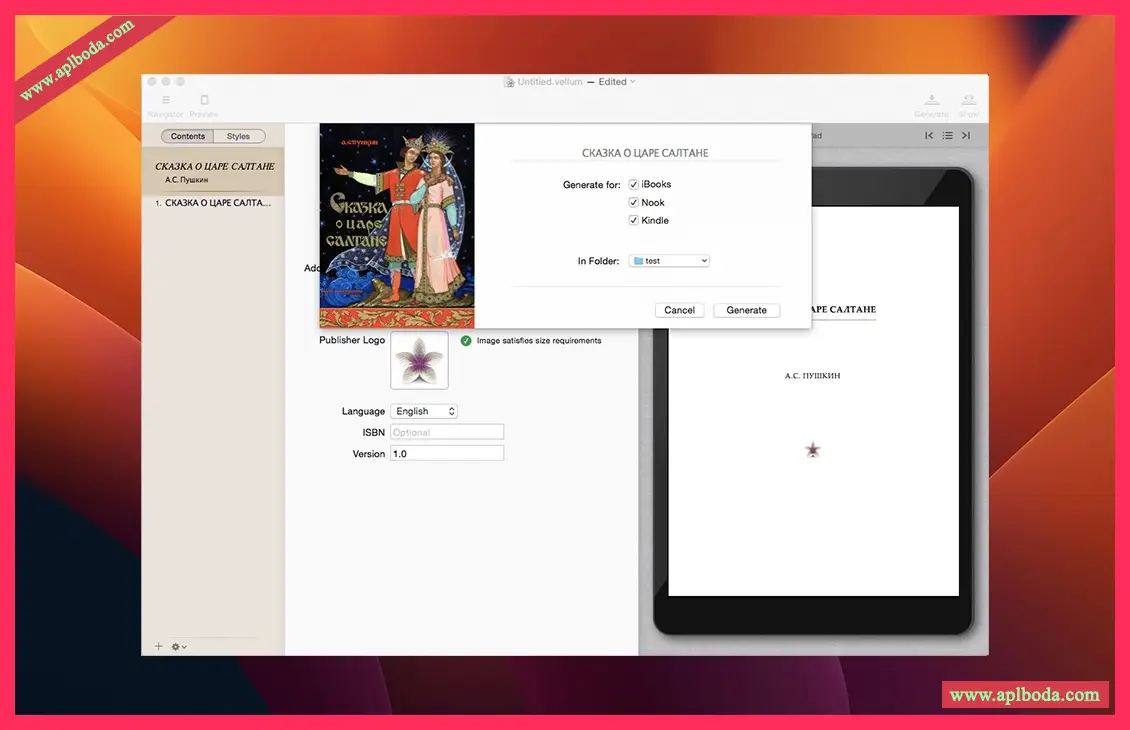Open the gear actions menu in sidebar
The width and height of the screenshot is (1130, 730).
pos(179,647)
